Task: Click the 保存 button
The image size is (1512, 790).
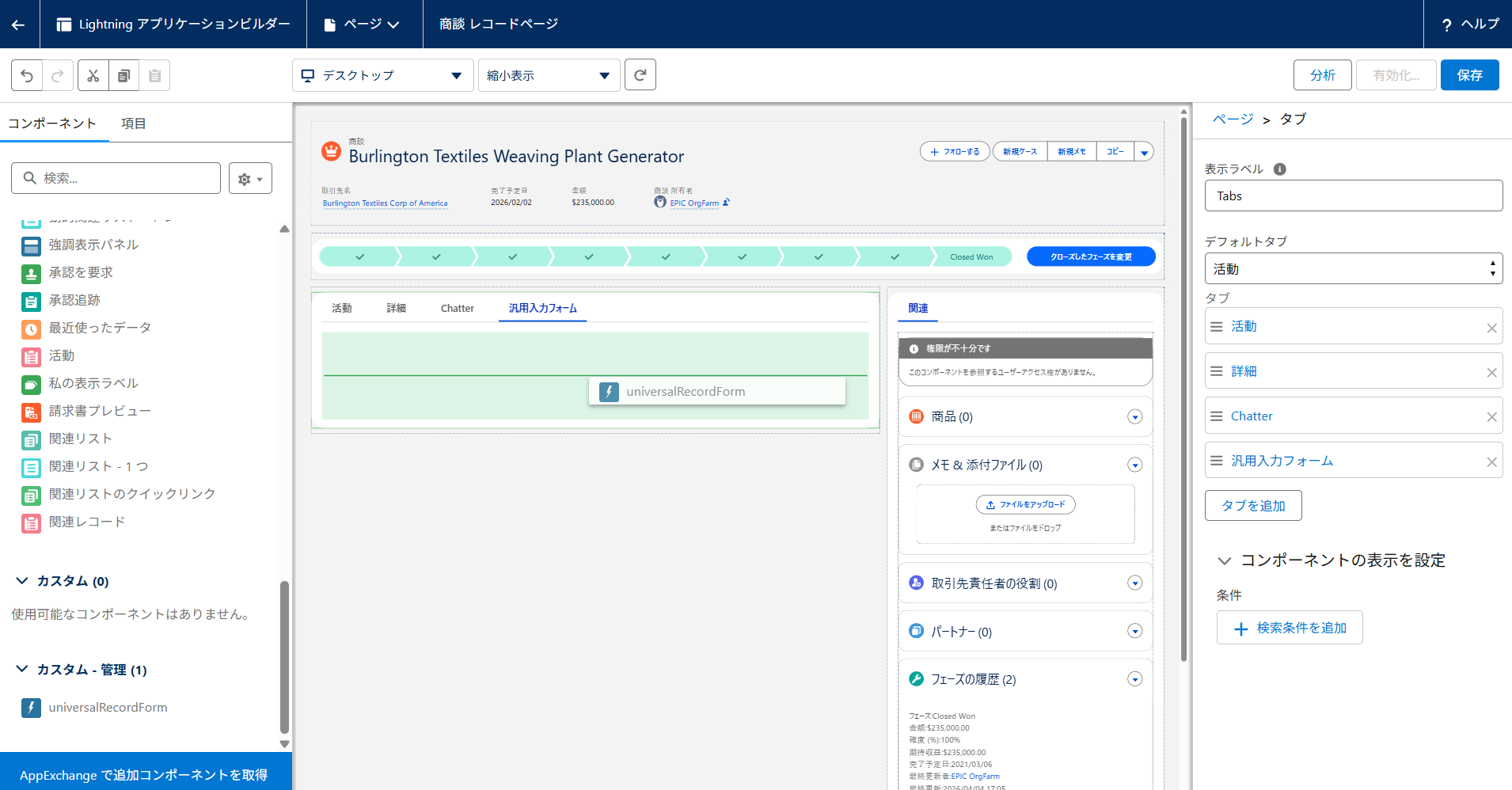Action: pyautogui.click(x=1469, y=75)
